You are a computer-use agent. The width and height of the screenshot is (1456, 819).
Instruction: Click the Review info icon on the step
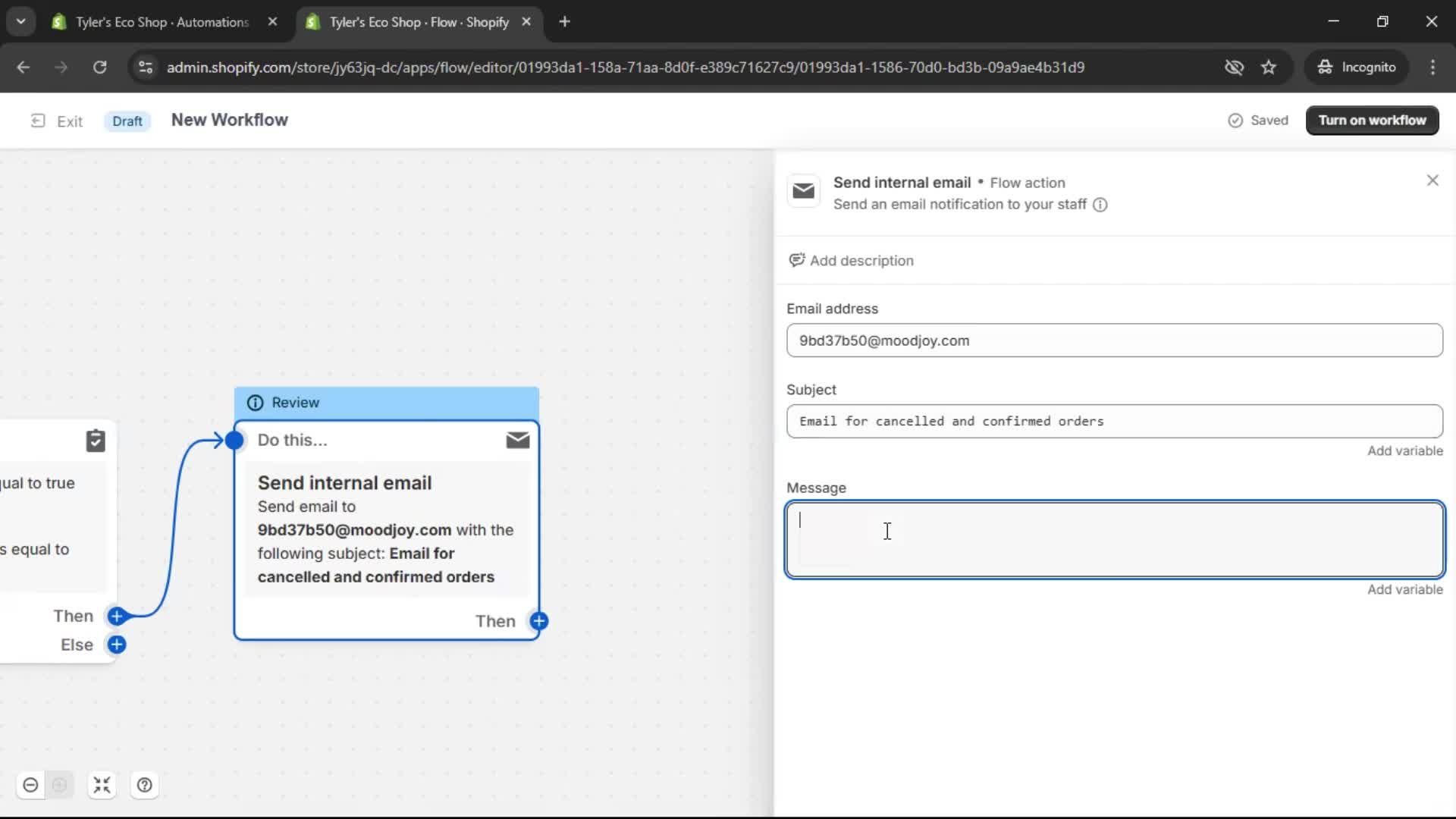tap(255, 402)
